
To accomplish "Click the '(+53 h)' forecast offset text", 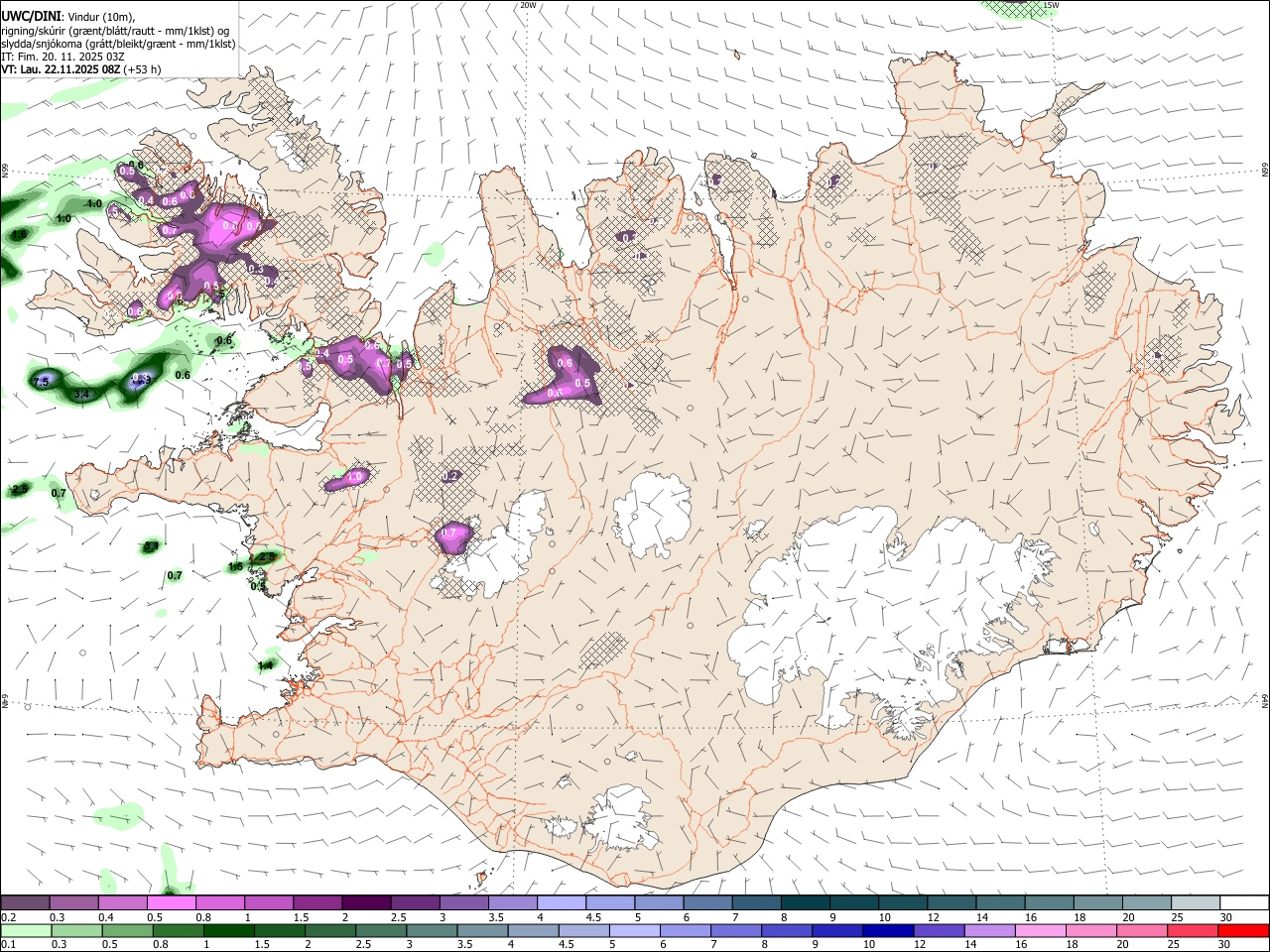I will click(x=143, y=69).
